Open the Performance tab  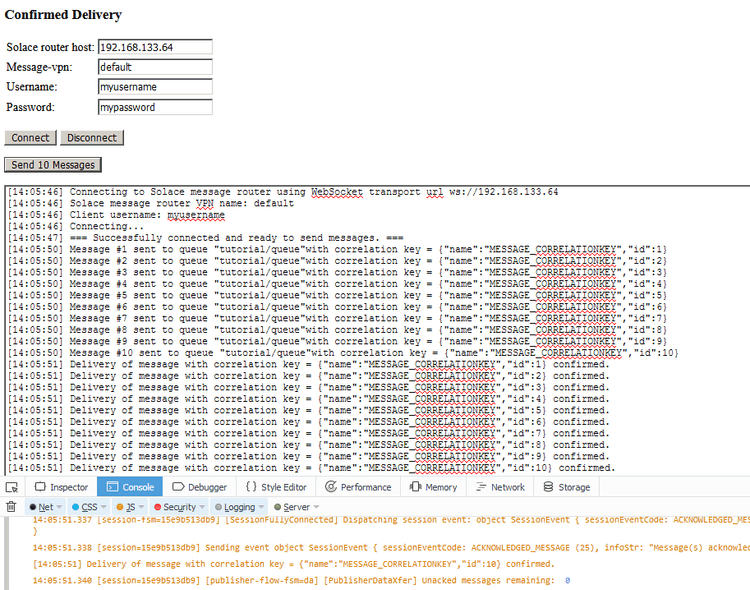357,487
